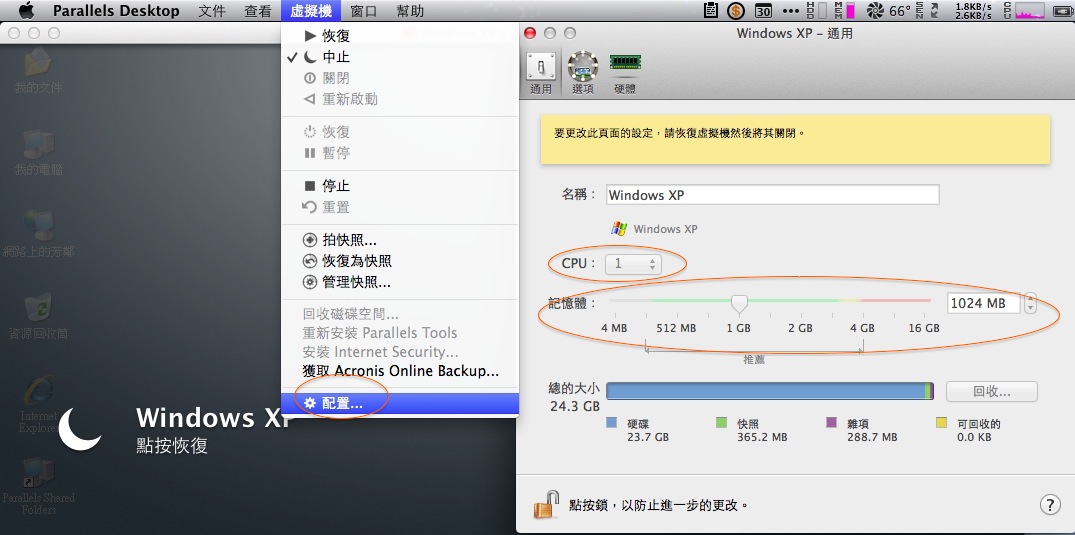Screen dimensions: 1075x535
Task: Select 中止 checked menu item
Action: coord(400,57)
